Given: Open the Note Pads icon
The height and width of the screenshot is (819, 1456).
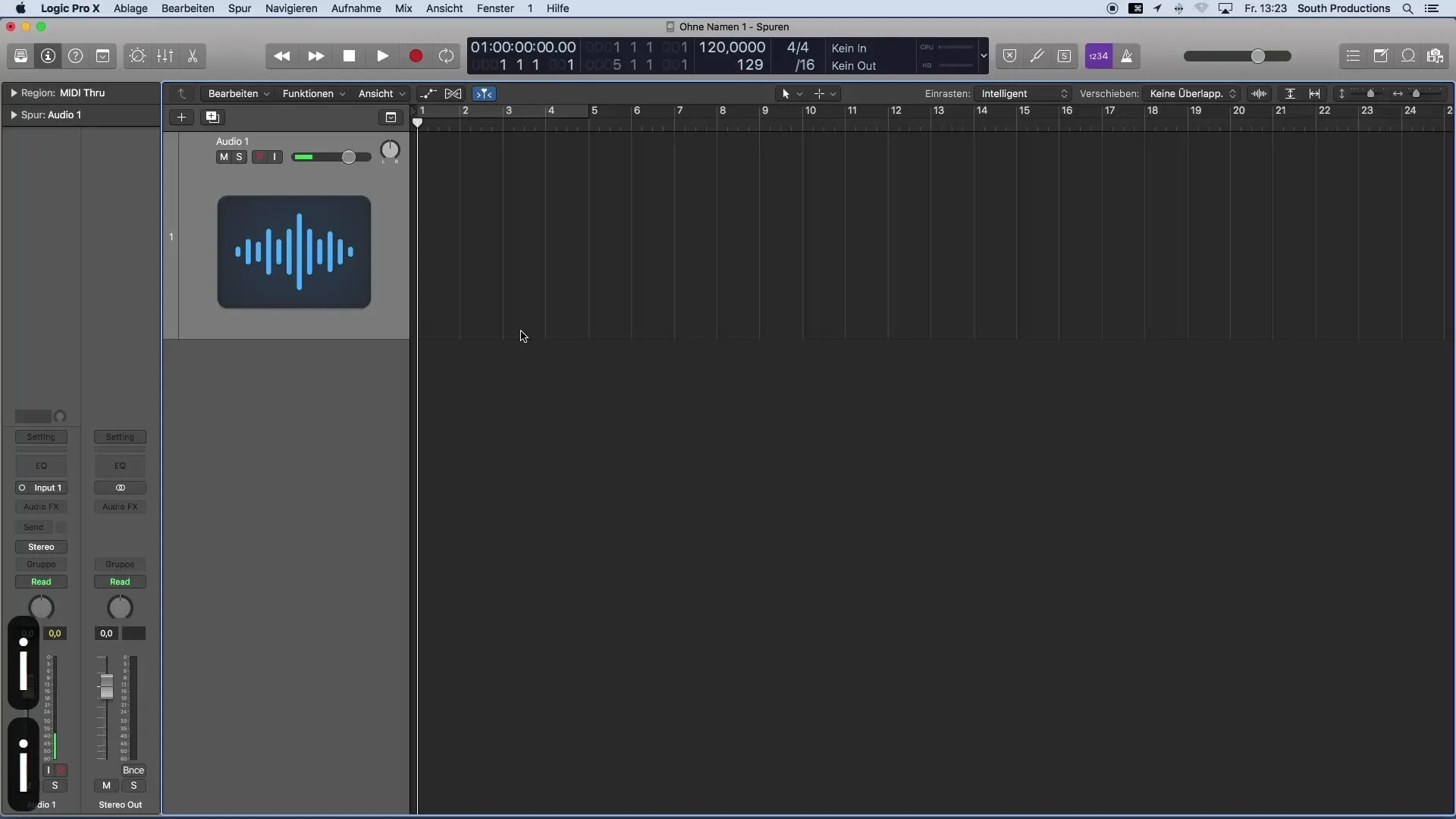Looking at the screenshot, I should point(1380,56).
